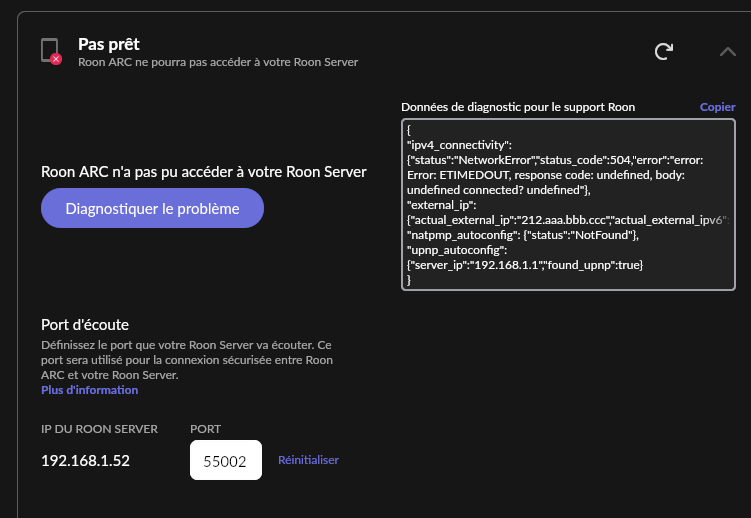Reset the port with Réinitialiser

click(308, 460)
